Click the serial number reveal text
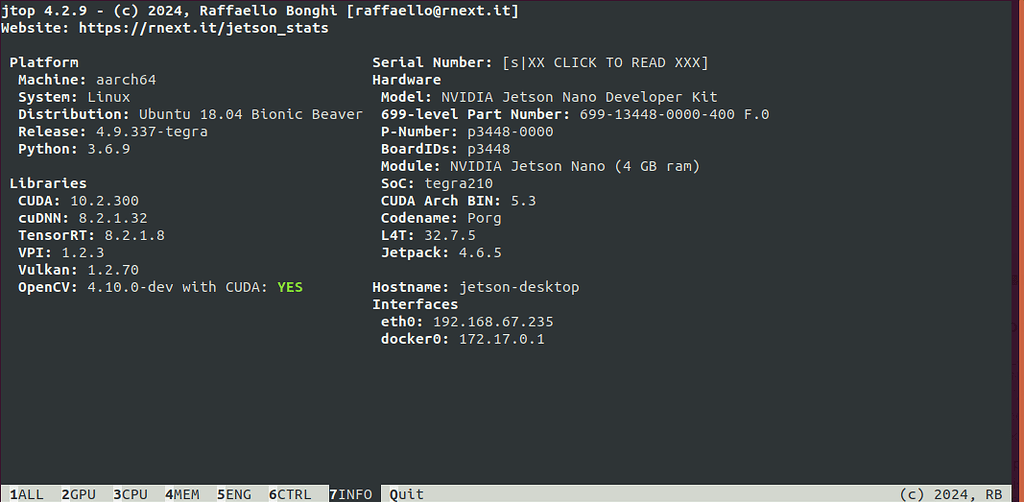The width and height of the screenshot is (1024, 502). (605, 63)
